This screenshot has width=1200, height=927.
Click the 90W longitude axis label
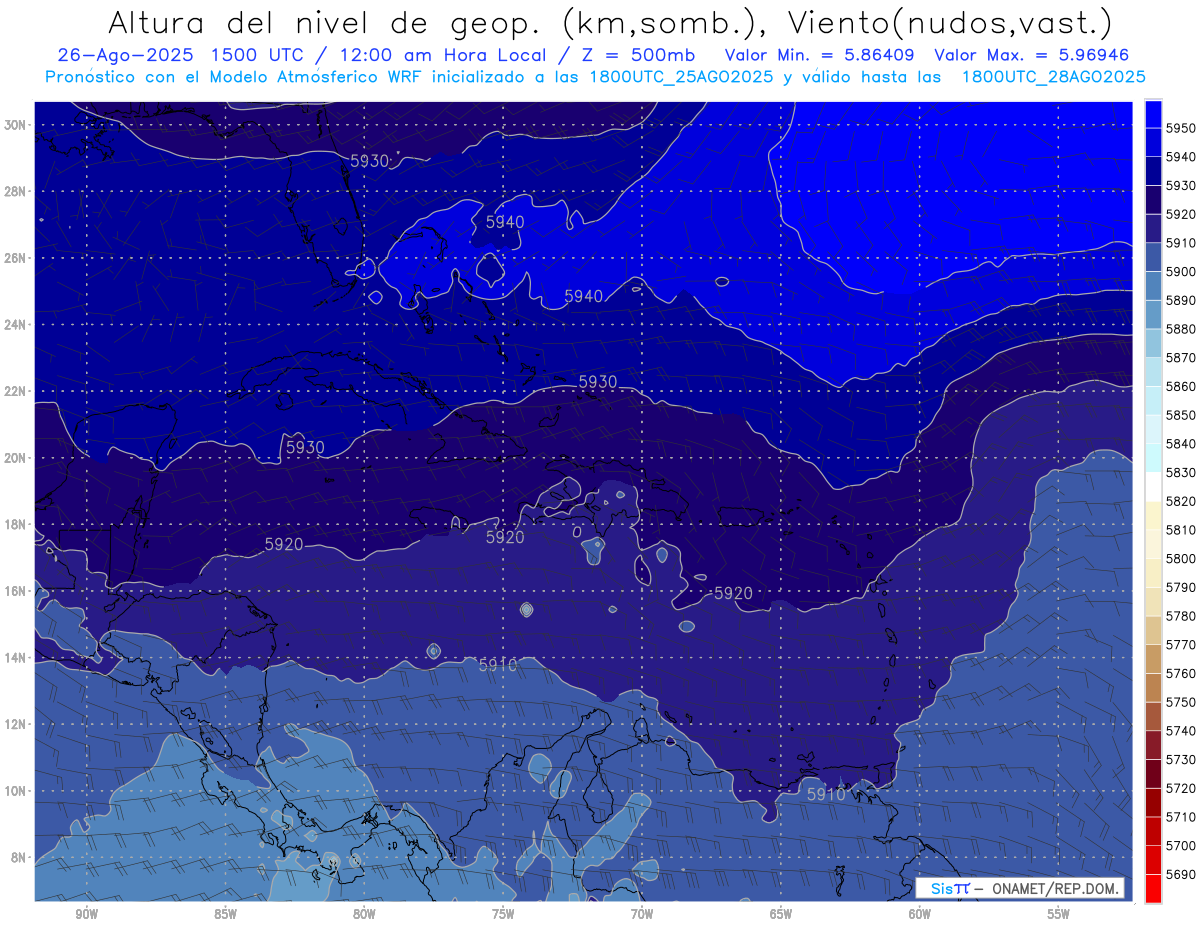point(86,914)
